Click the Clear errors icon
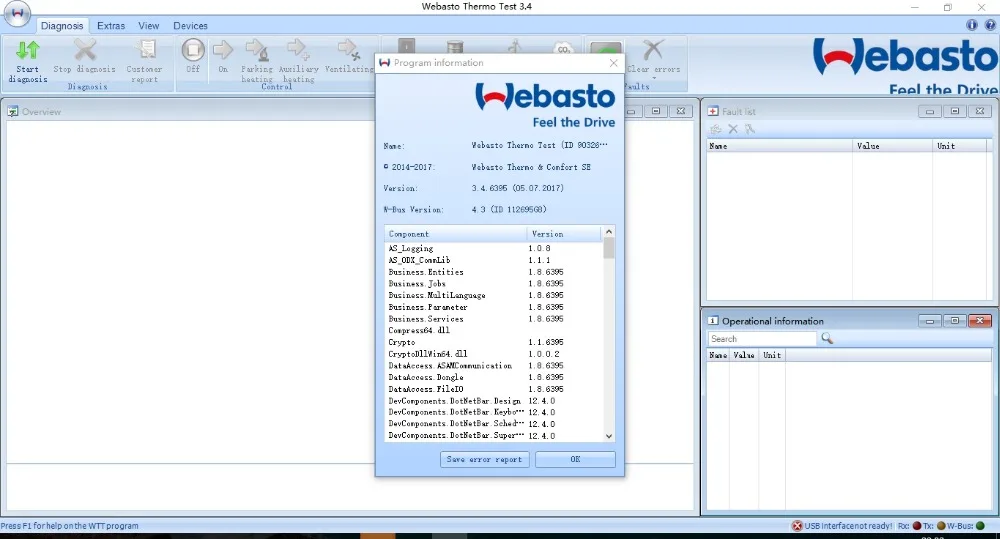The image size is (1000, 539). click(x=653, y=51)
